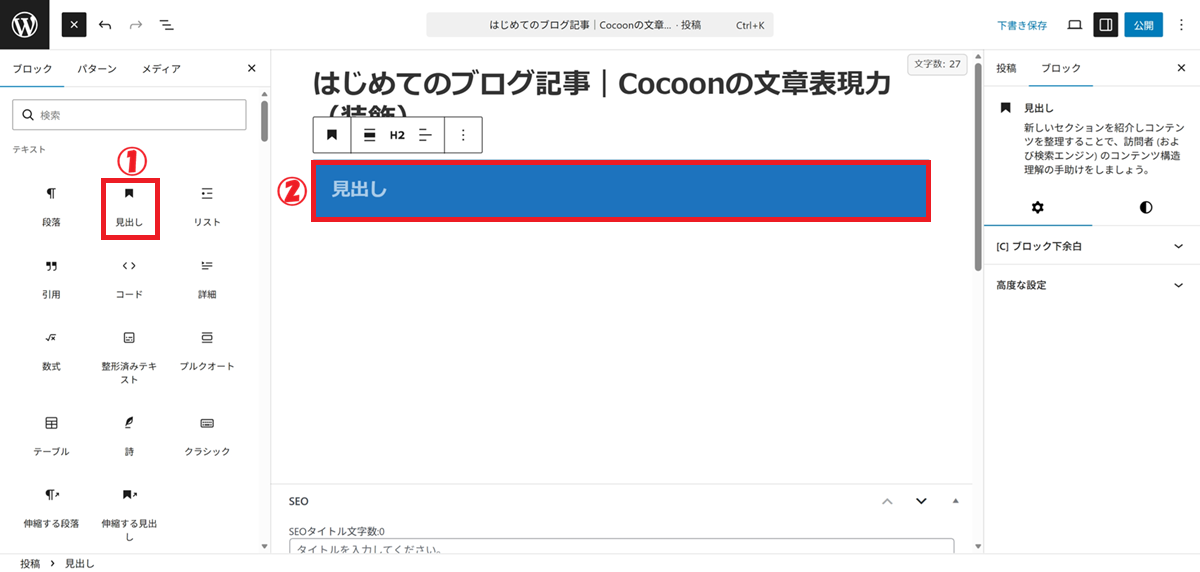
Task: Insert the リスト list block
Action: [x=207, y=206]
